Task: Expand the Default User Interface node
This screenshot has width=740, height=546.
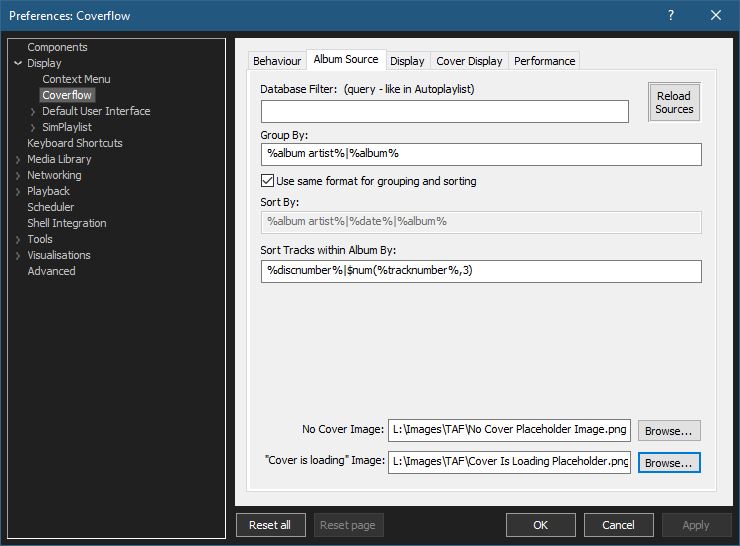Action: [33, 111]
